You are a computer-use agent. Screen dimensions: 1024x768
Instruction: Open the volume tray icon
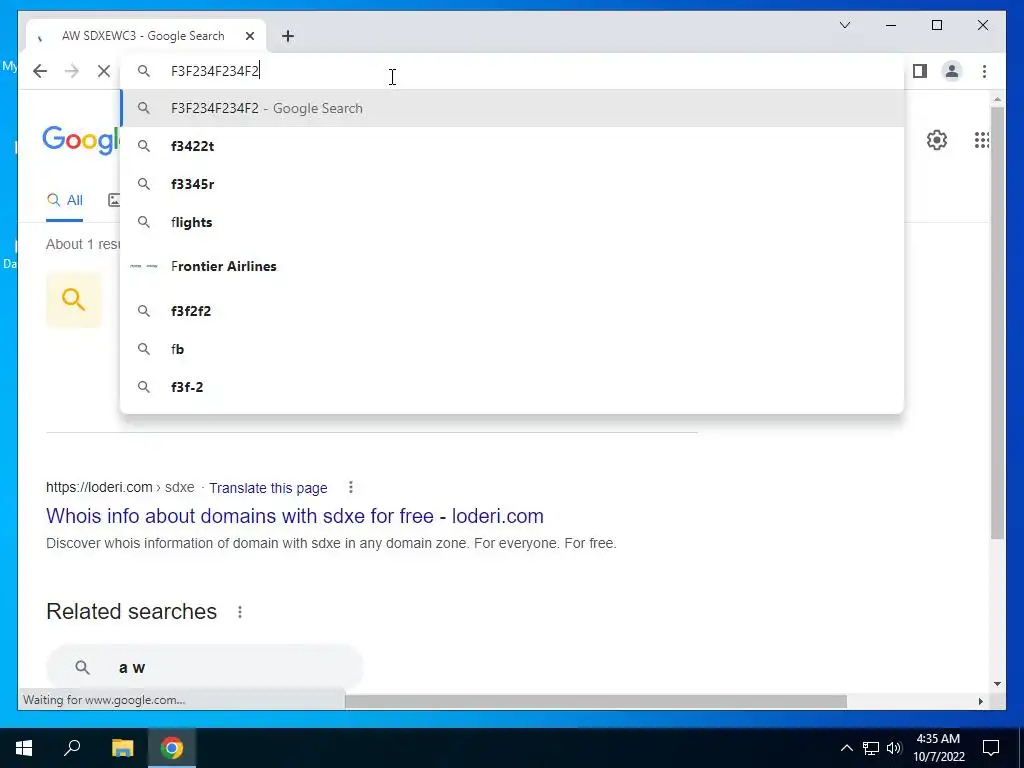[x=894, y=748]
